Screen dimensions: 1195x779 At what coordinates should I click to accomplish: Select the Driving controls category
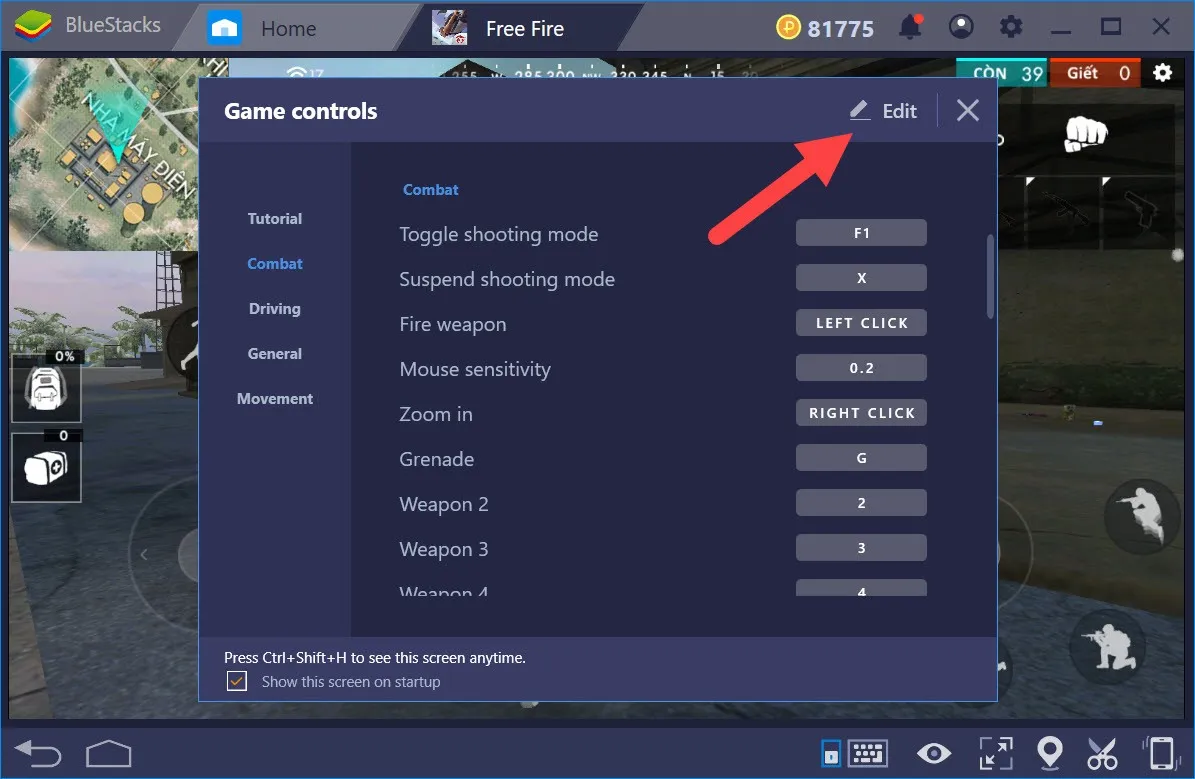275,309
